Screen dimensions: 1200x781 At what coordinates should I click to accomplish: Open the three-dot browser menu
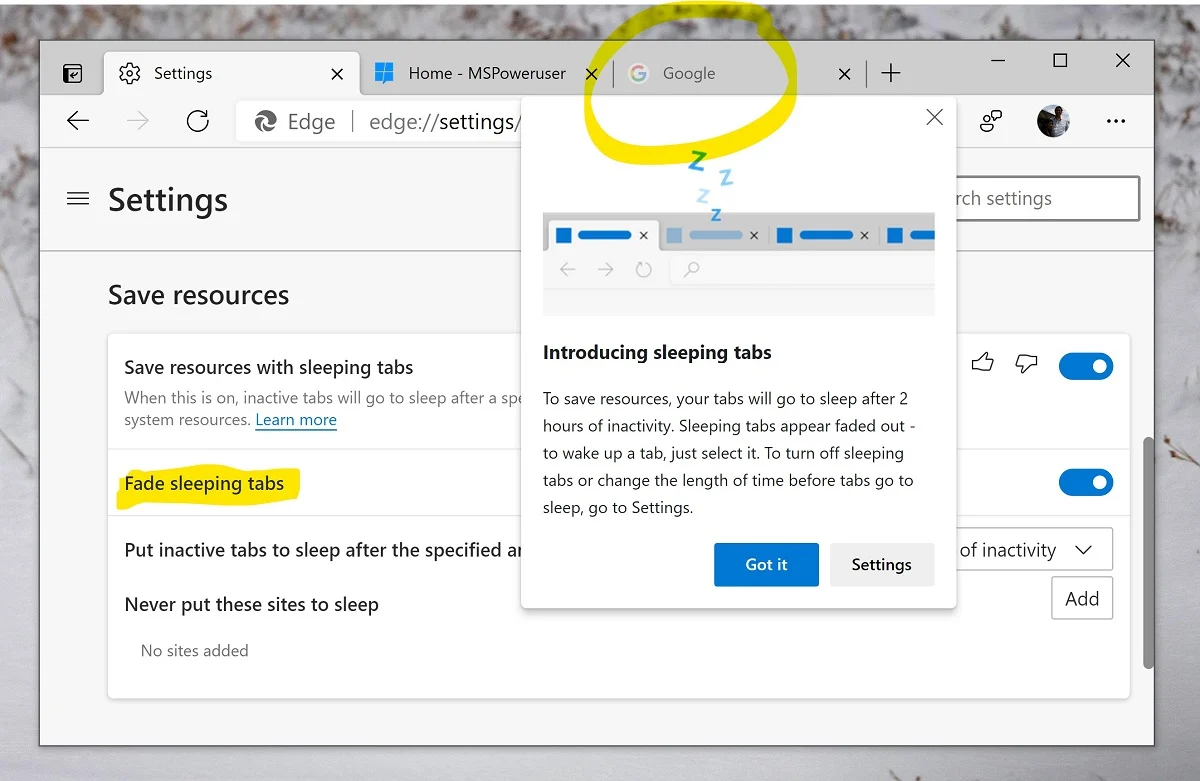[1116, 122]
